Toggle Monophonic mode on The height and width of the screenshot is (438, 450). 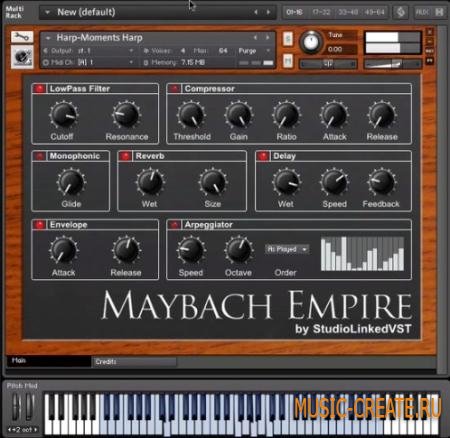click(x=40, y=156)
